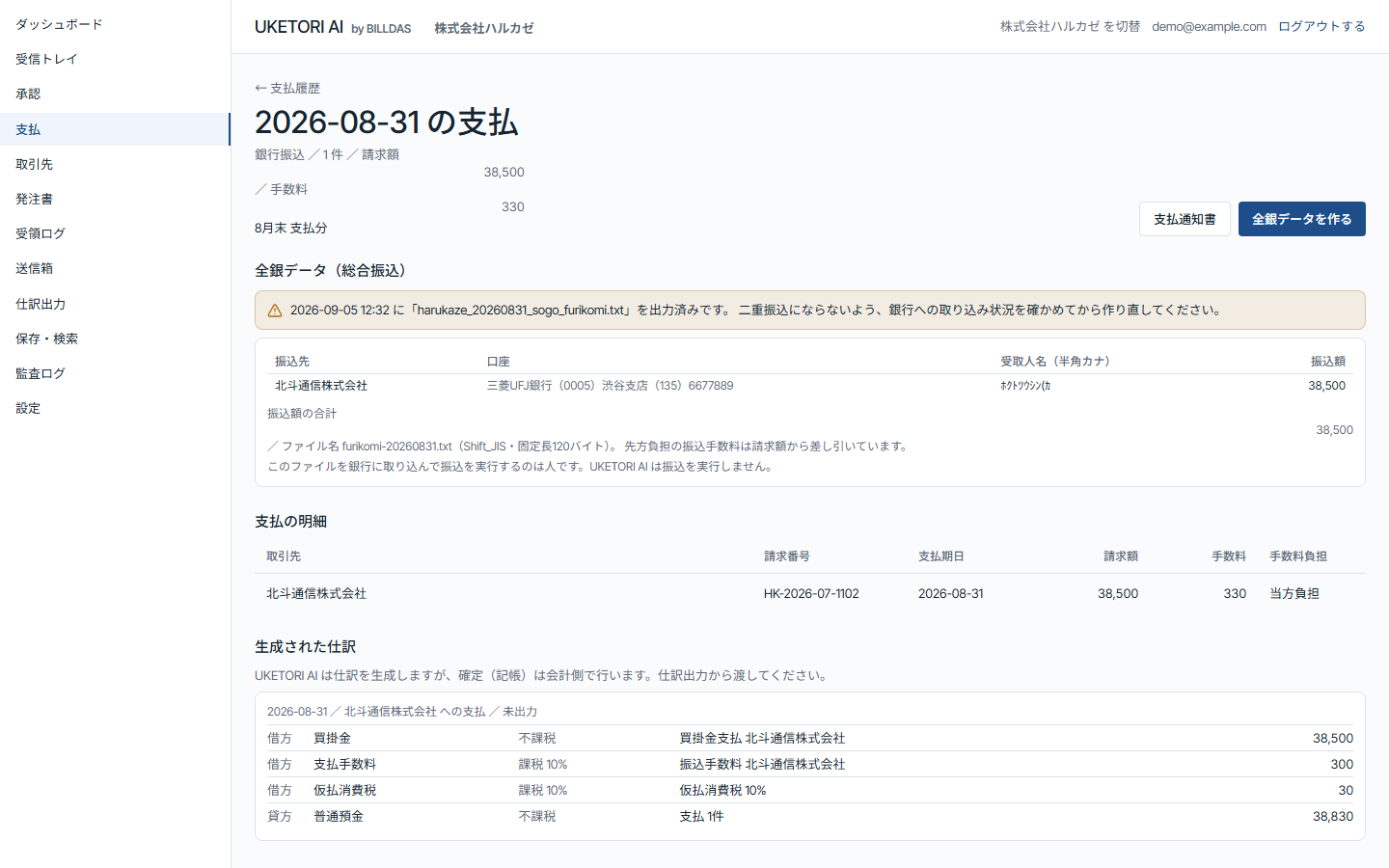Screen dimensions: 1389x868
Task: Open 設定 in the sidebar
Action: (x=115, y=408)
